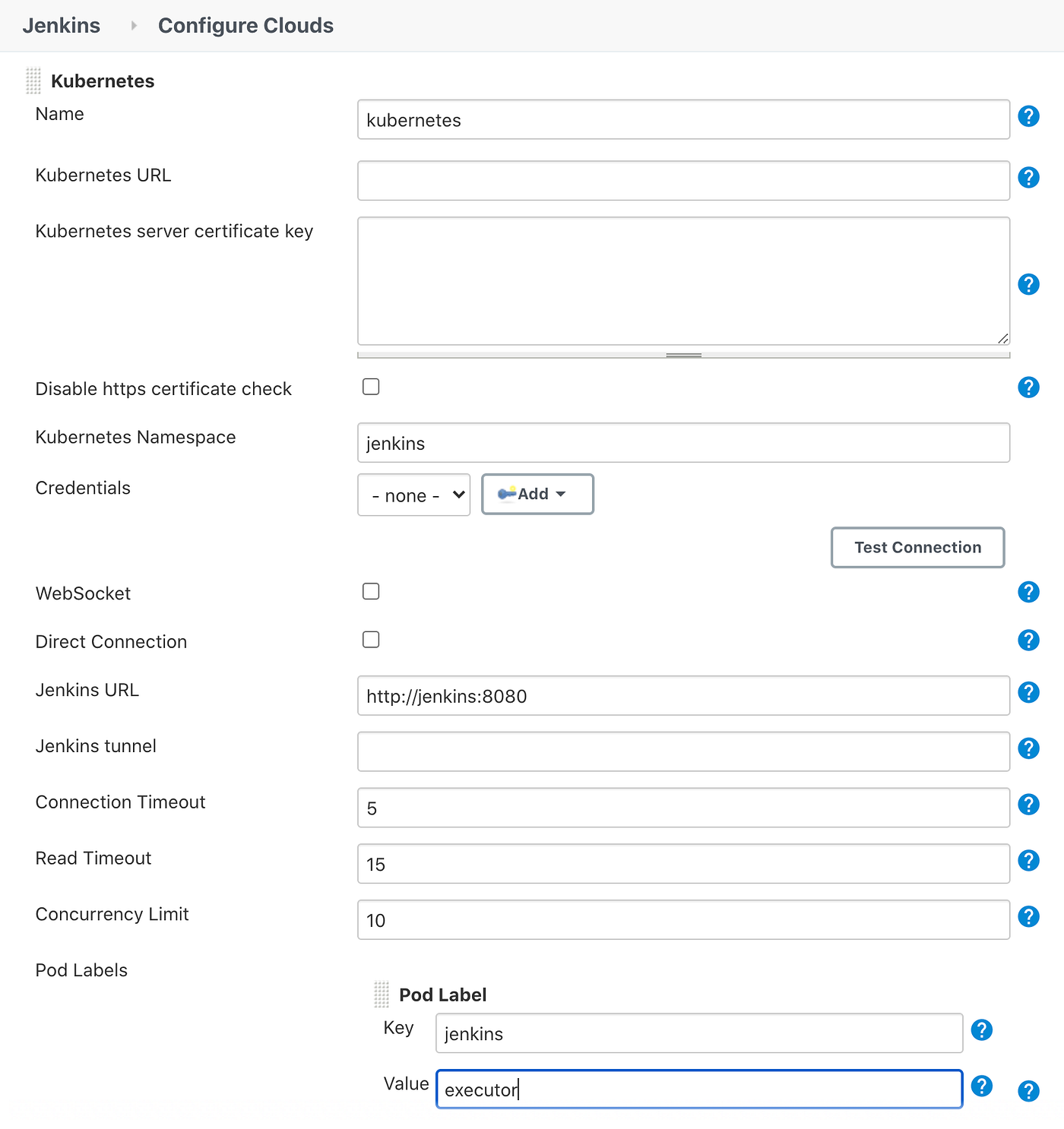Screen dimensions: 1064x1129
Task: Open Configure Clouds breadcrumb item
Action: point(245,26)
